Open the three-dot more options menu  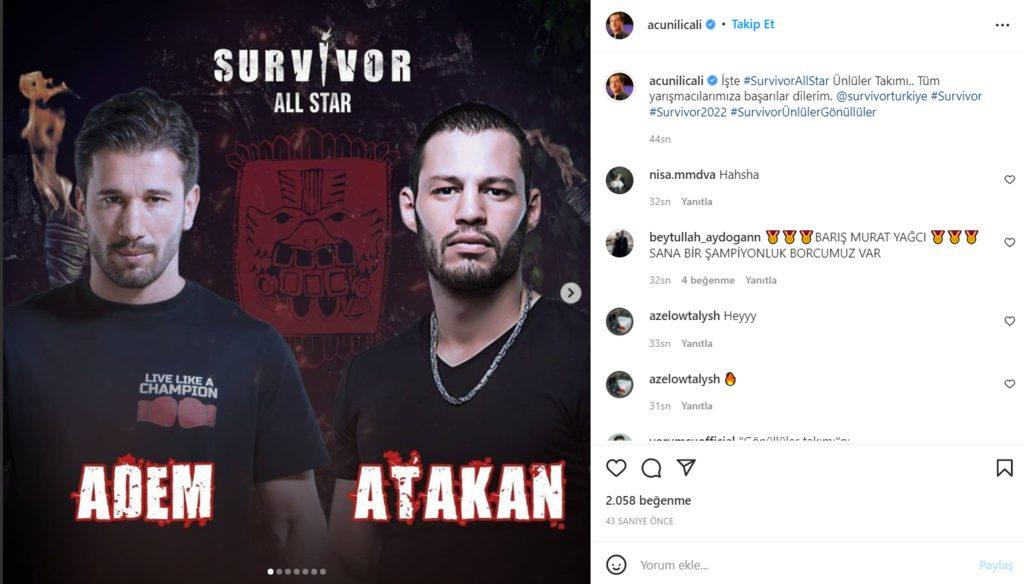(x=1002, y=25)
